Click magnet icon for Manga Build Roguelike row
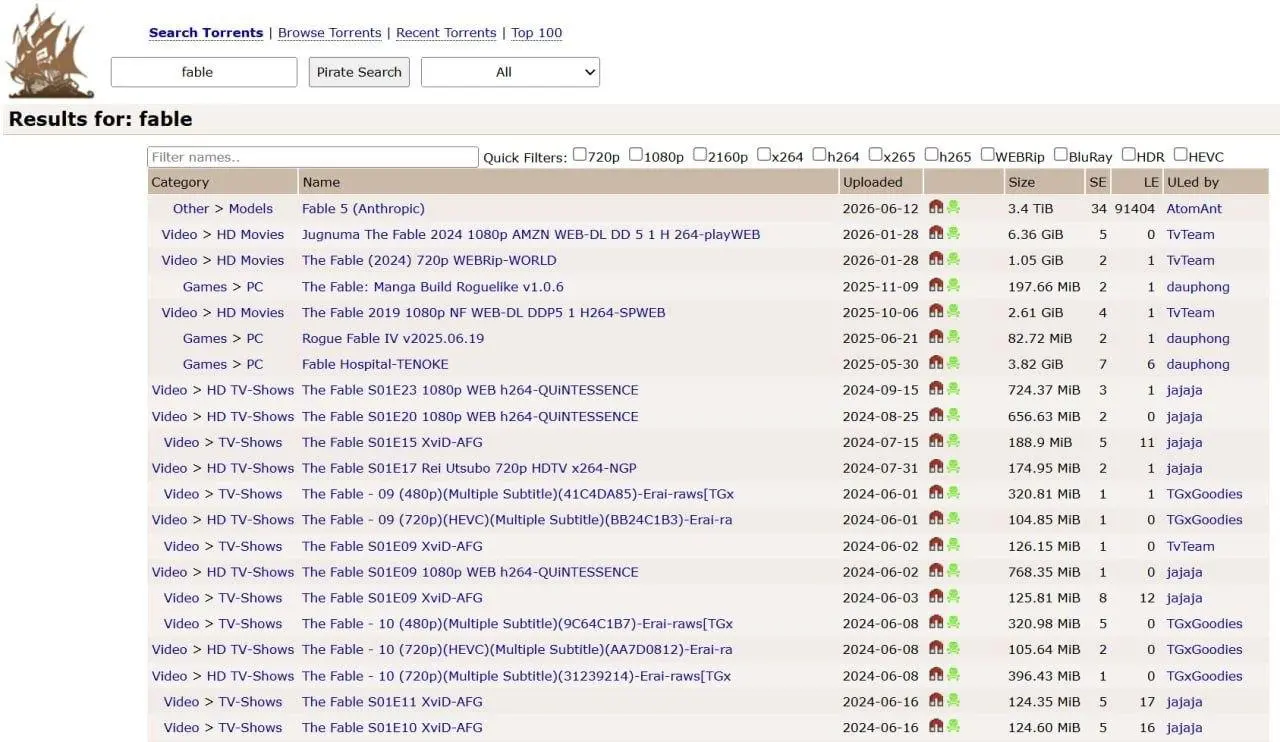The image size is (1280, 742). pos(936,285)
